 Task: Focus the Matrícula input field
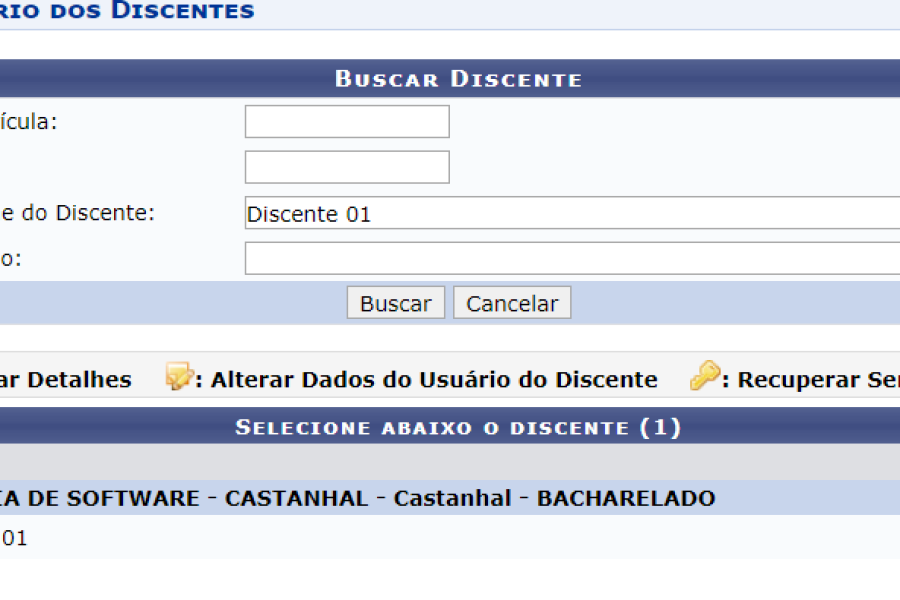pyautogui.click(x=347, y=122)
